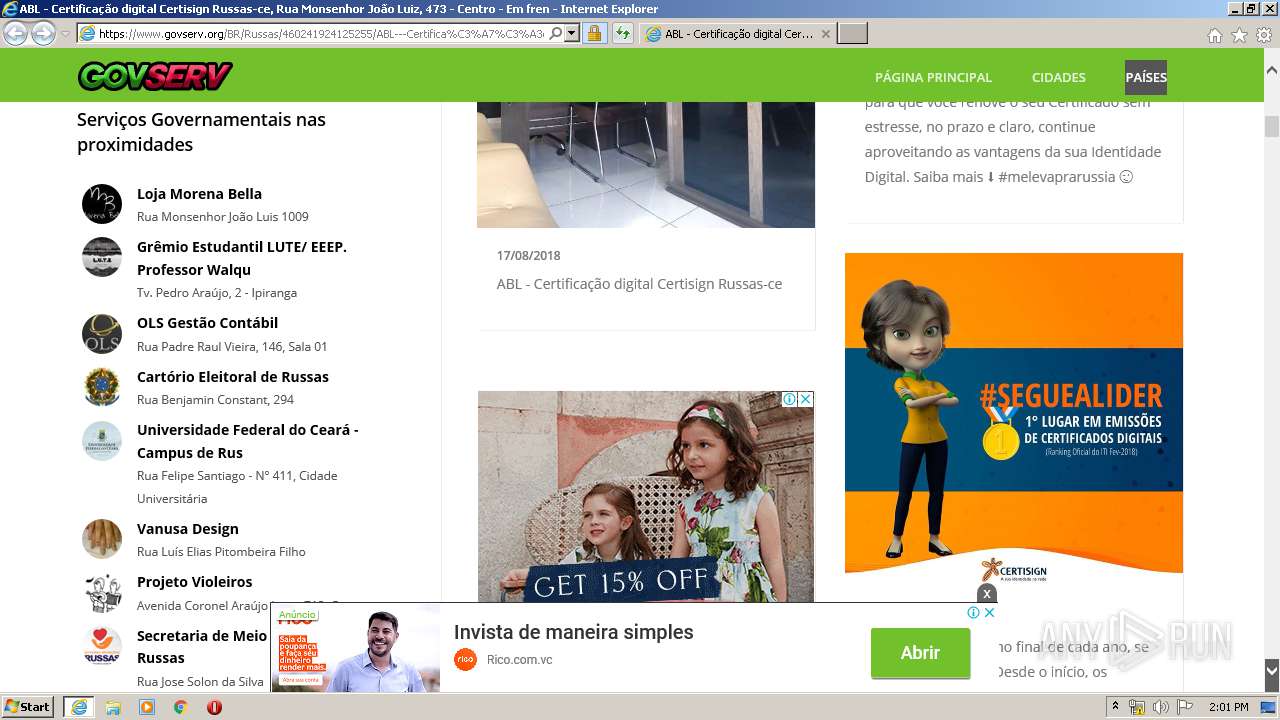Image resolution: width=1280 pixels, height=720 pixels.
Task: Open a new blank tab
Action: click(x=852, y=34)
